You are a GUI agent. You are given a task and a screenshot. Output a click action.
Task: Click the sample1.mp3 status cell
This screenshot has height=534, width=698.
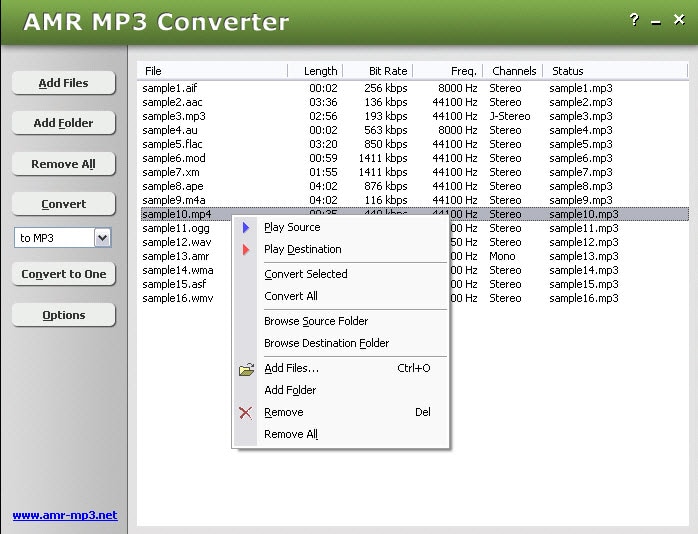coord(580,88)
